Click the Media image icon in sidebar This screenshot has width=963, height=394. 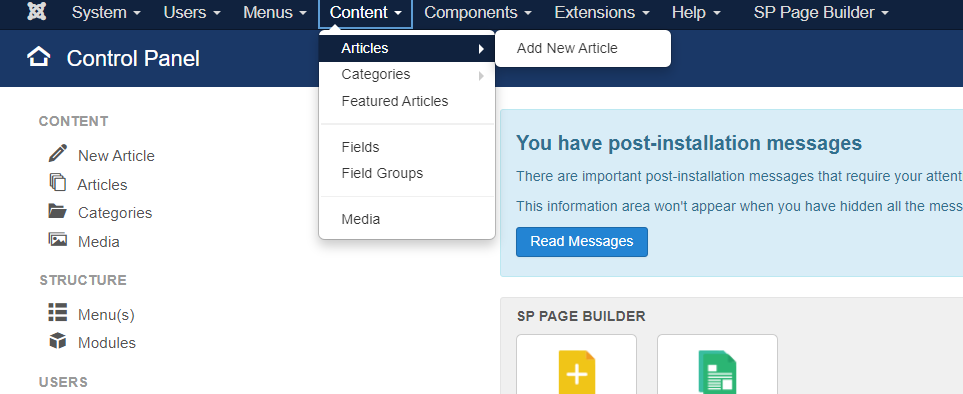(x=58, y=239)
